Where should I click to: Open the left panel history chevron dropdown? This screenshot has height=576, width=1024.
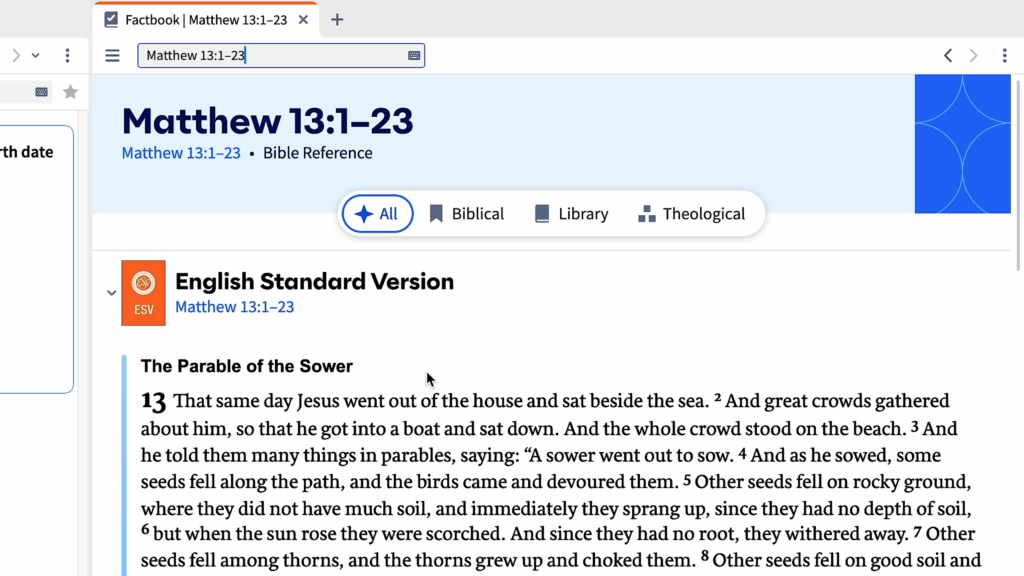click(x=36, y=56)
